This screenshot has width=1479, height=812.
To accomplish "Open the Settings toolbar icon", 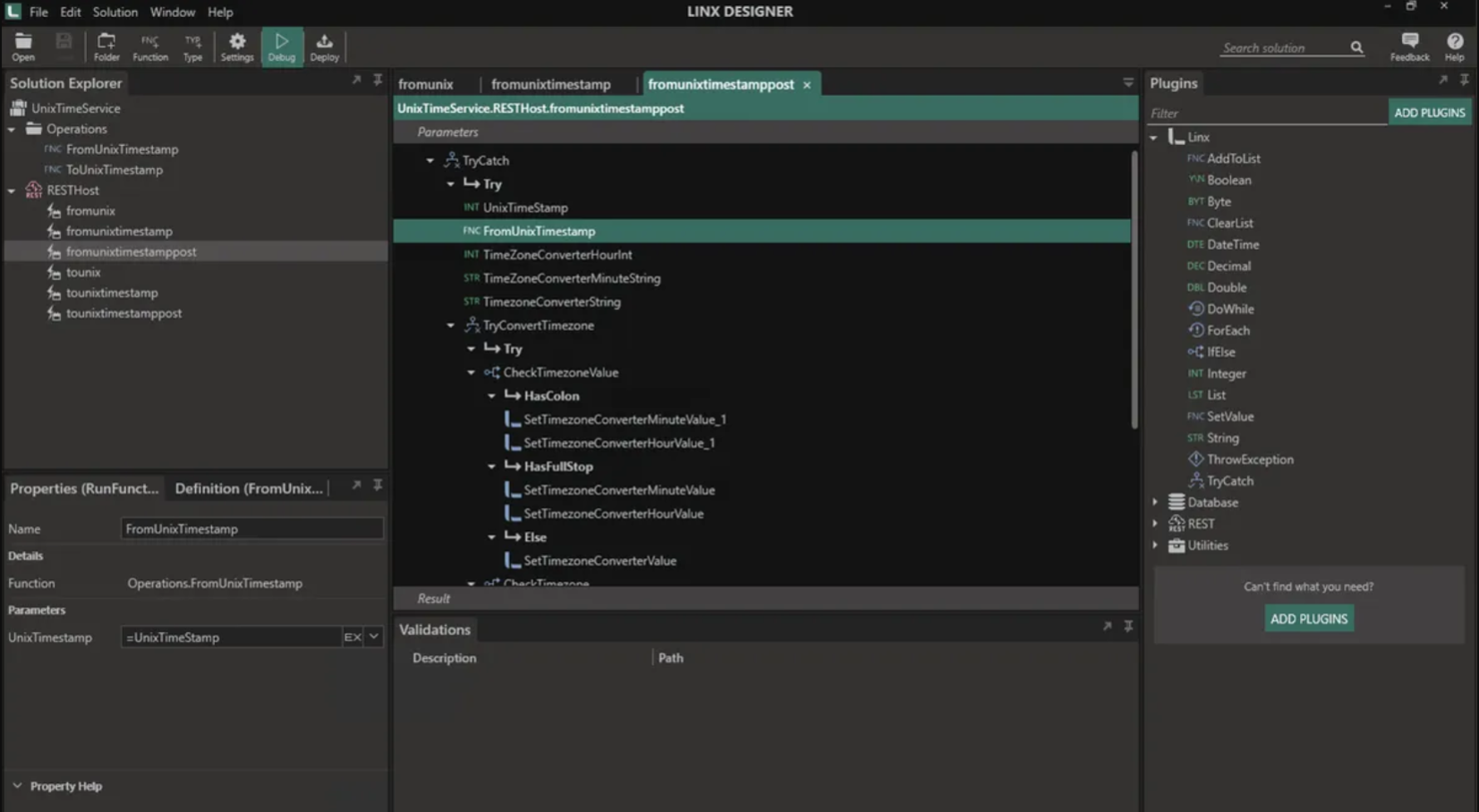I will [237, 44].
